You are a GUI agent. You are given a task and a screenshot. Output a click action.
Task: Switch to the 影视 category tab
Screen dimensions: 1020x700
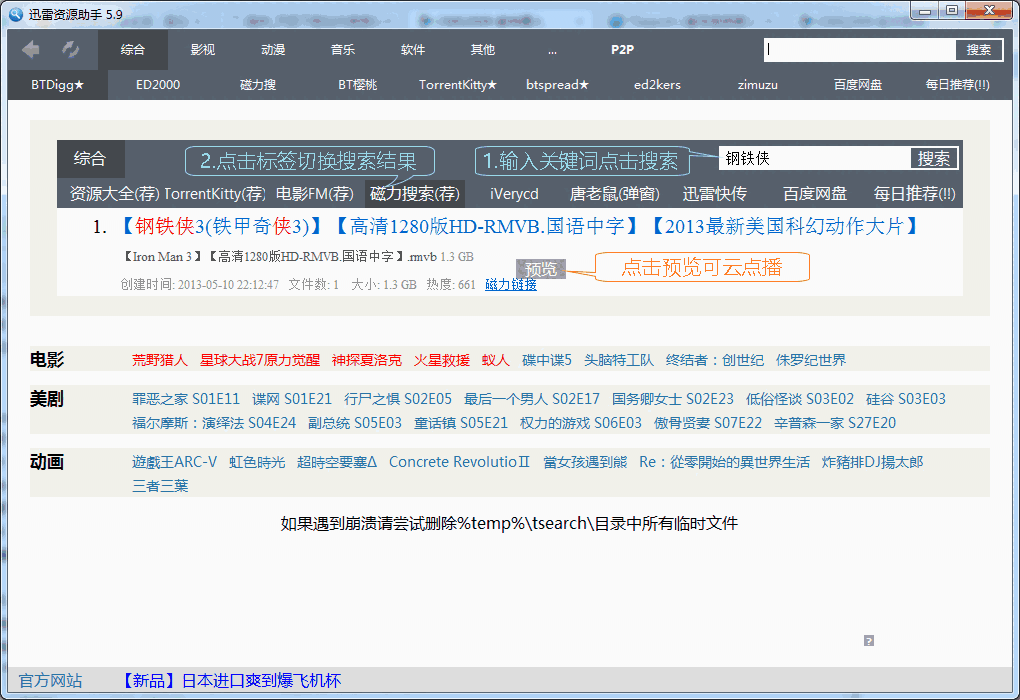[203, 50]
